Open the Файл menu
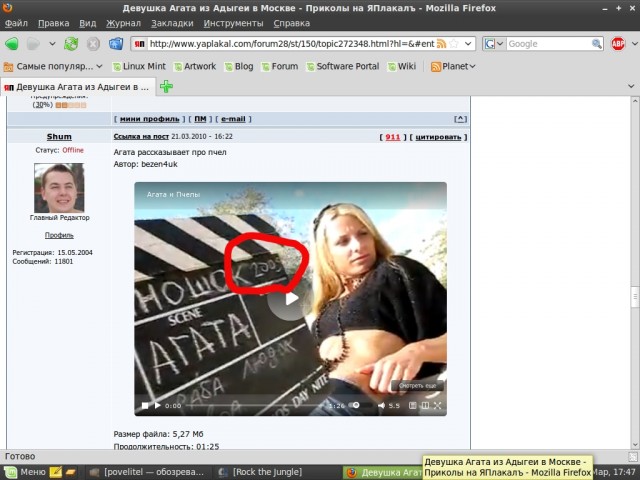The height and width of the screenshot is (480, 640). (x=16, y=23)
